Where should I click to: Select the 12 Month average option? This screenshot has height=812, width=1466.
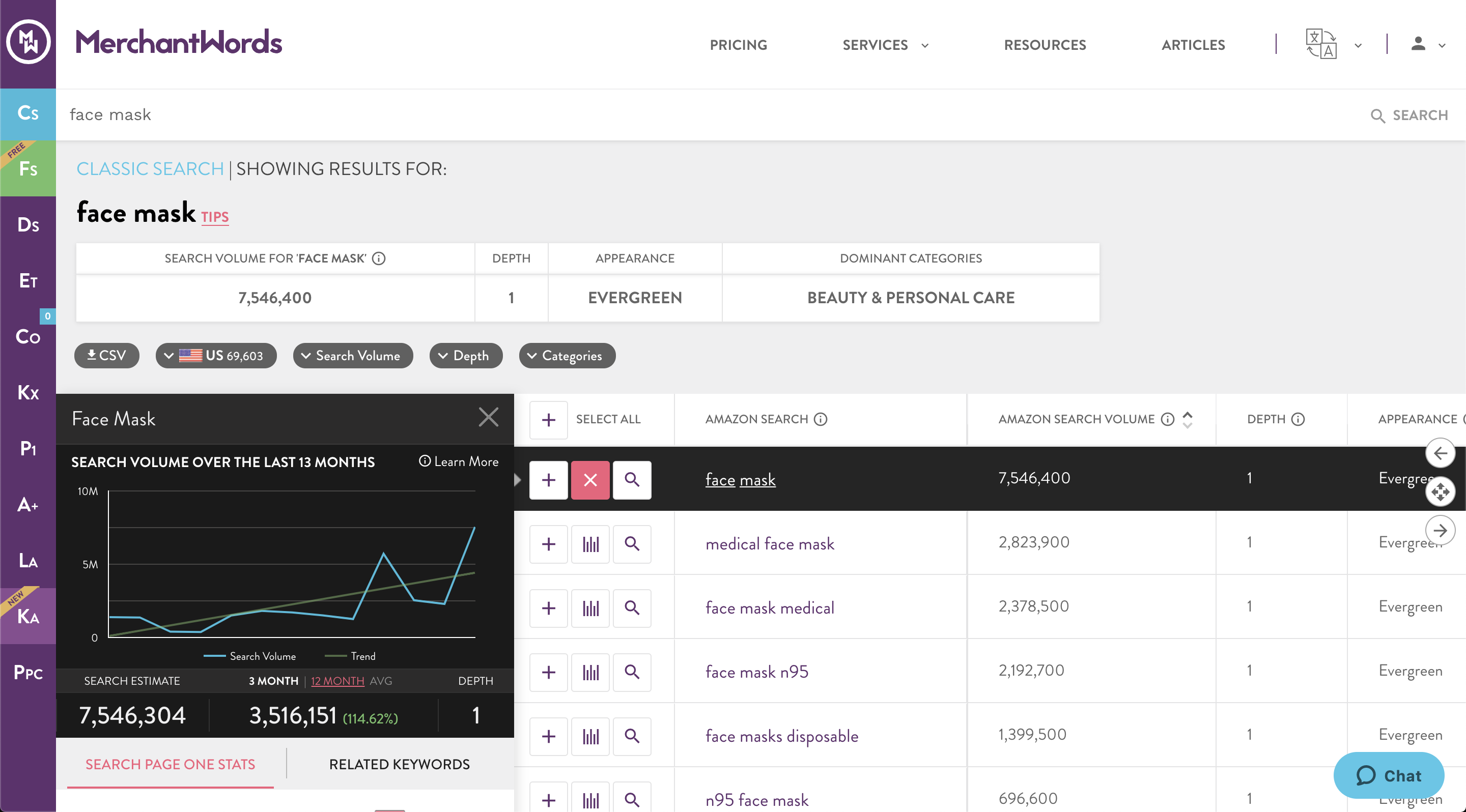(337, 681)
